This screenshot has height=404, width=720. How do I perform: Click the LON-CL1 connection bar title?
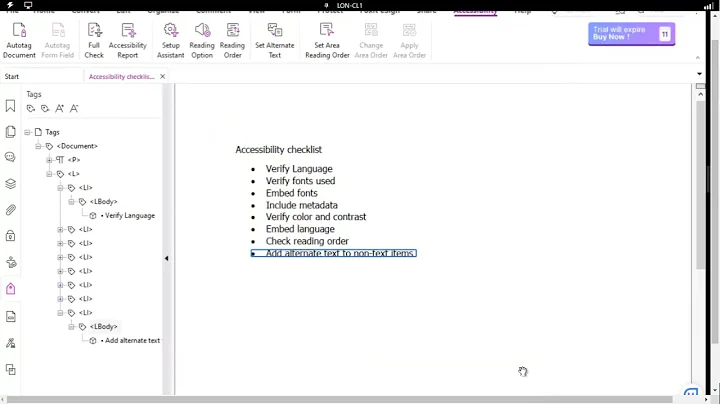pos(349,6)
